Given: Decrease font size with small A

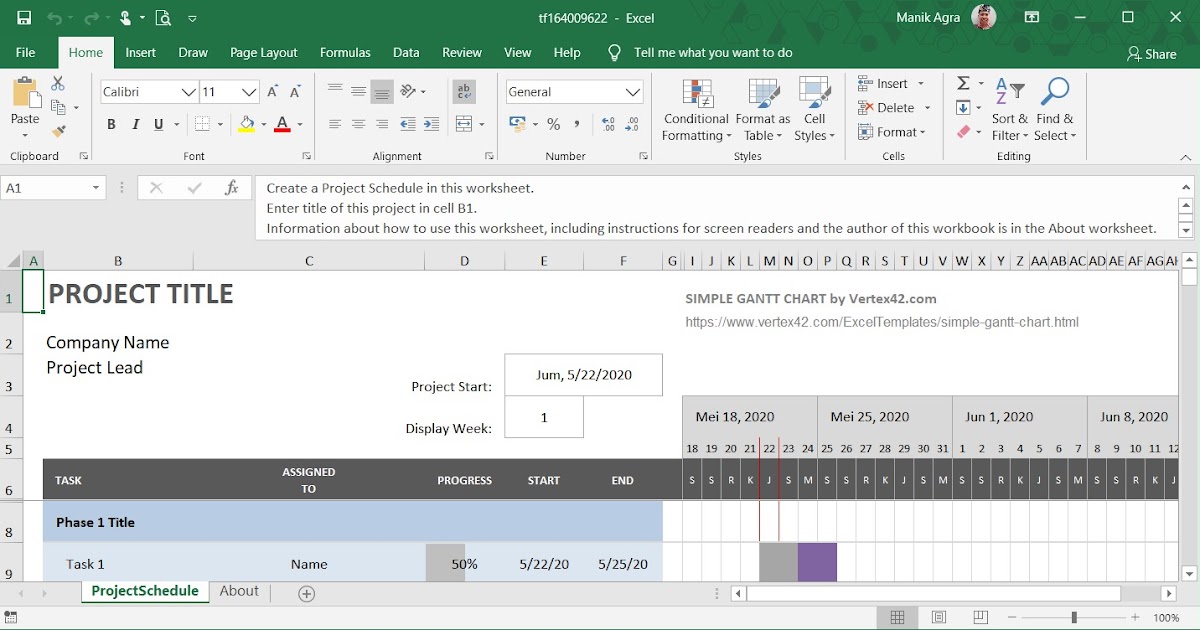Looking at the screenshot, I should (x=295, y=92).
